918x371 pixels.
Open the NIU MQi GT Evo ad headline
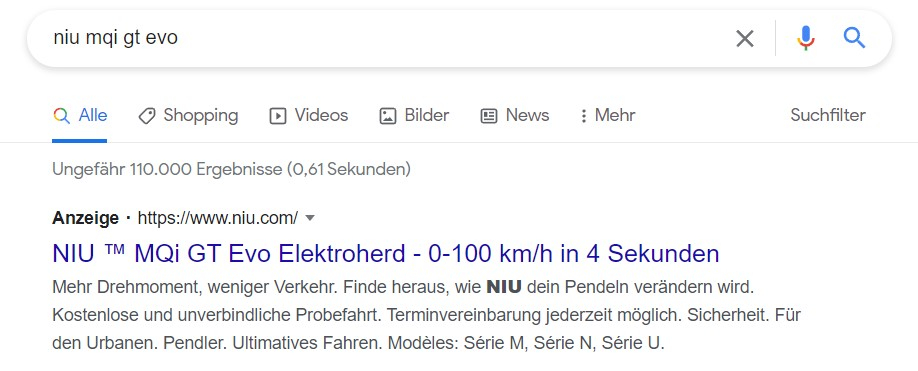(386, 254)
